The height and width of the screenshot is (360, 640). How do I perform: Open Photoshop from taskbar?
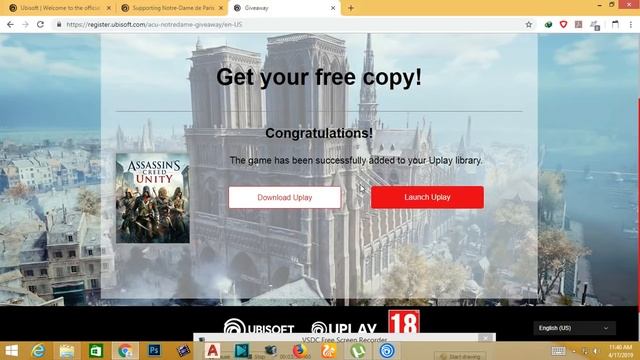(154, 351)
